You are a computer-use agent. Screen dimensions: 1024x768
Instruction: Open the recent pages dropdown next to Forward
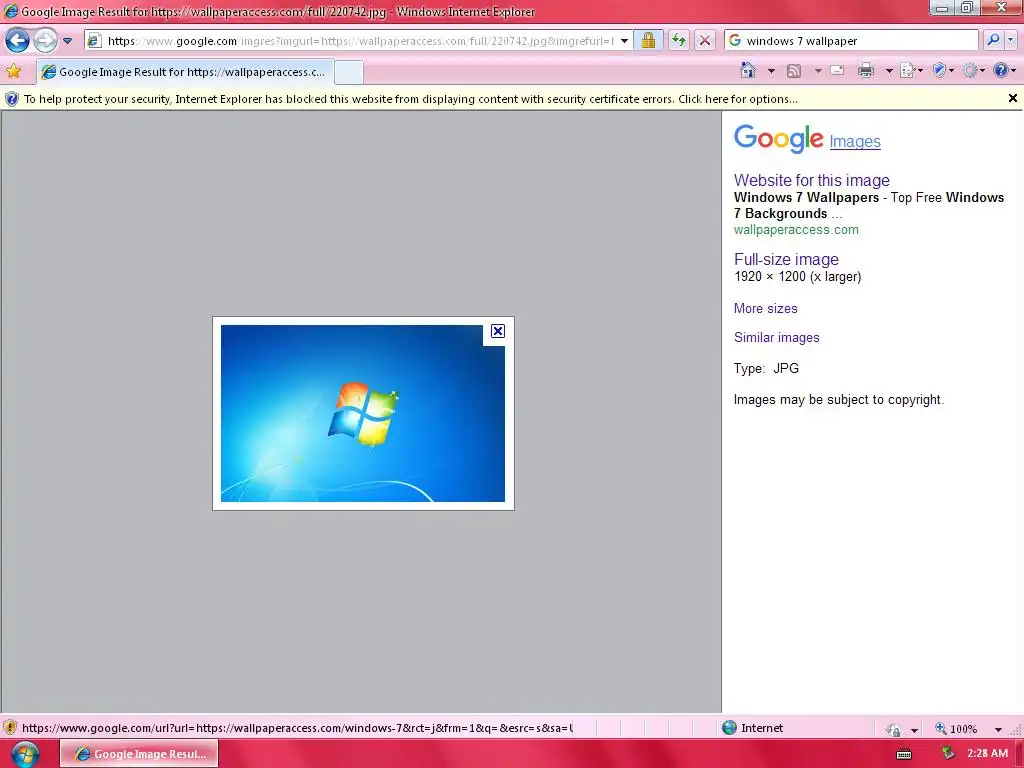[x=67, y=40]
